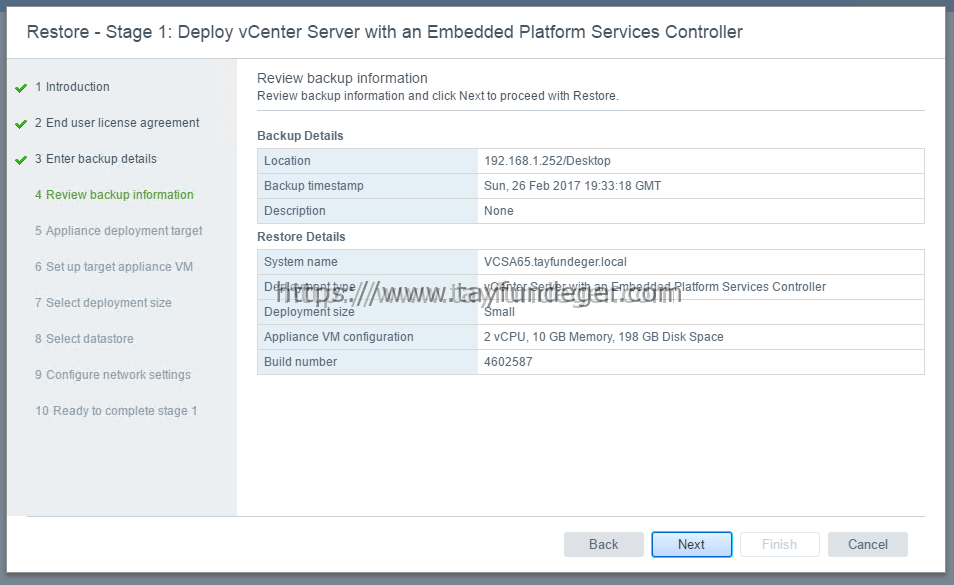Click the checkmark next to End user license agreement
Viewport: 954px width, 585px height.
(x=21, y=123)
